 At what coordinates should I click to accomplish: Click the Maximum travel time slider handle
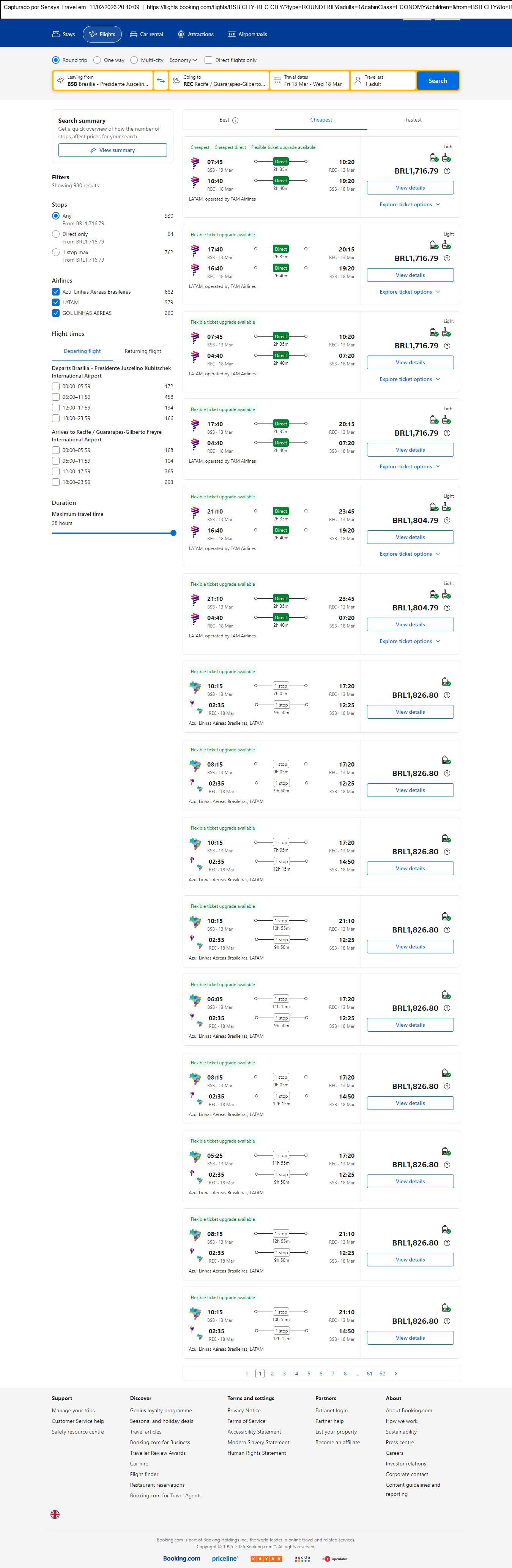pyautogui.click(x=173, y=533)
